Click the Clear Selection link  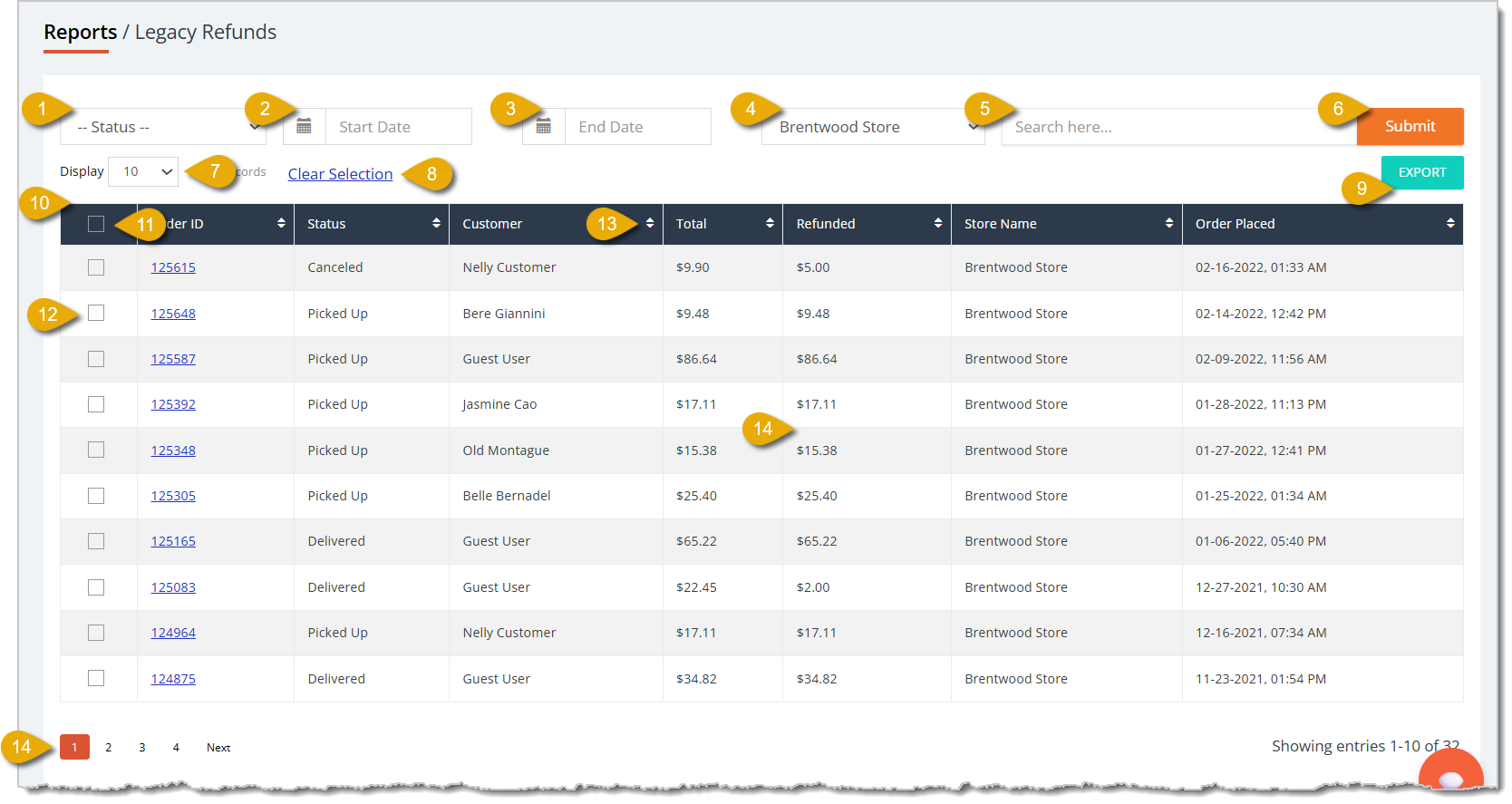[341, 174]
